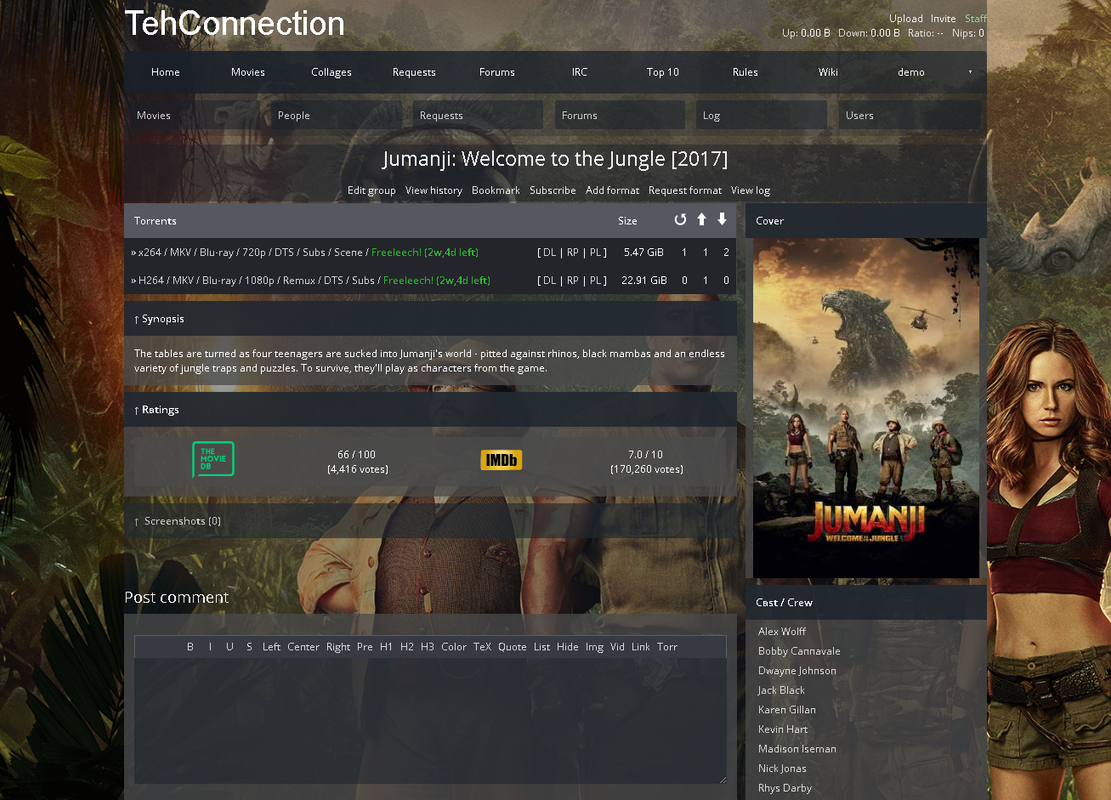The height and width of the screenshot is (800, 1111).
Task: Open the Forums main menu item
Action: tap(497, 72)
